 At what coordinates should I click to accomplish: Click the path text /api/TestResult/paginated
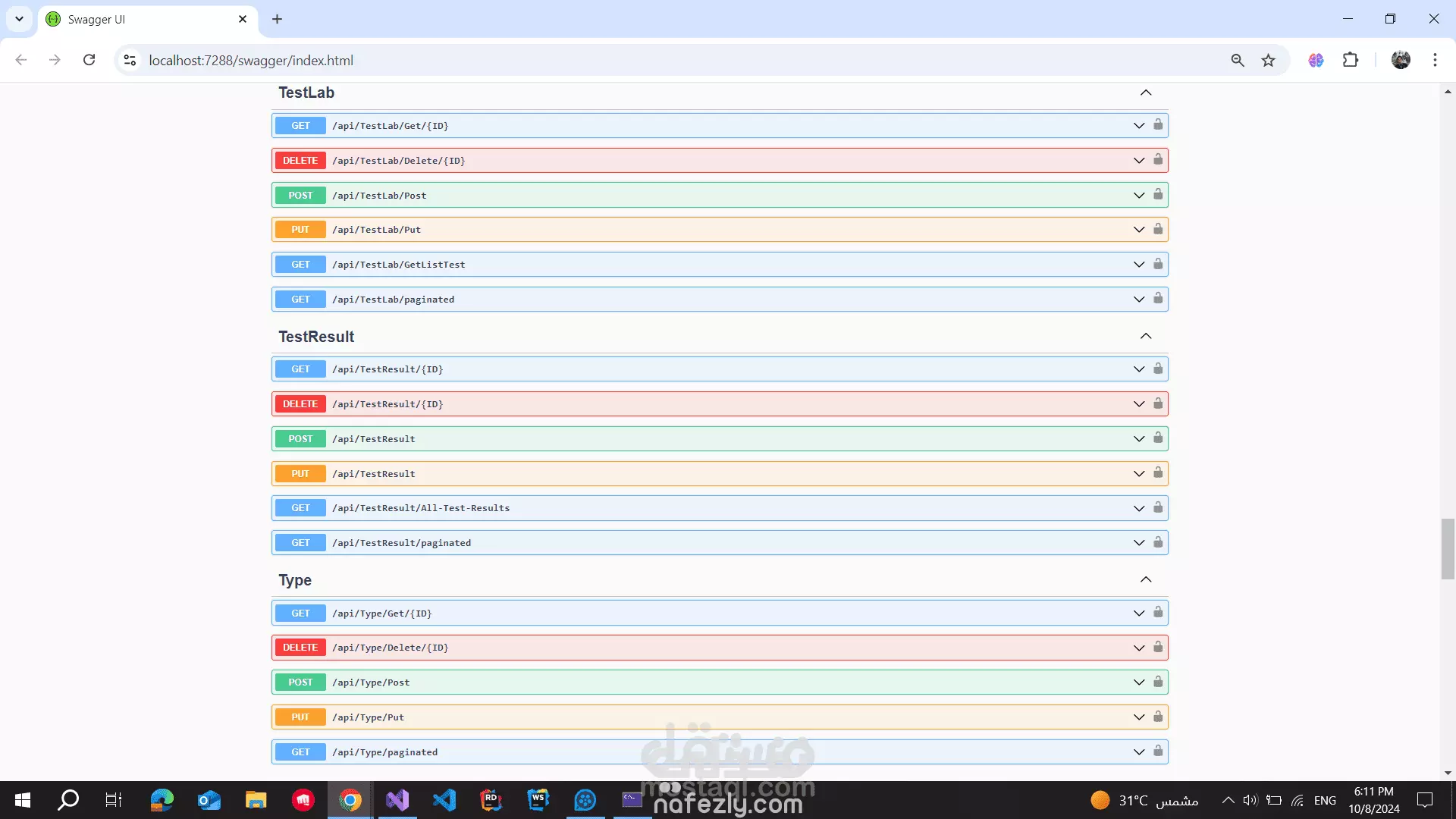pyautogui.click(x=402, y=543)
